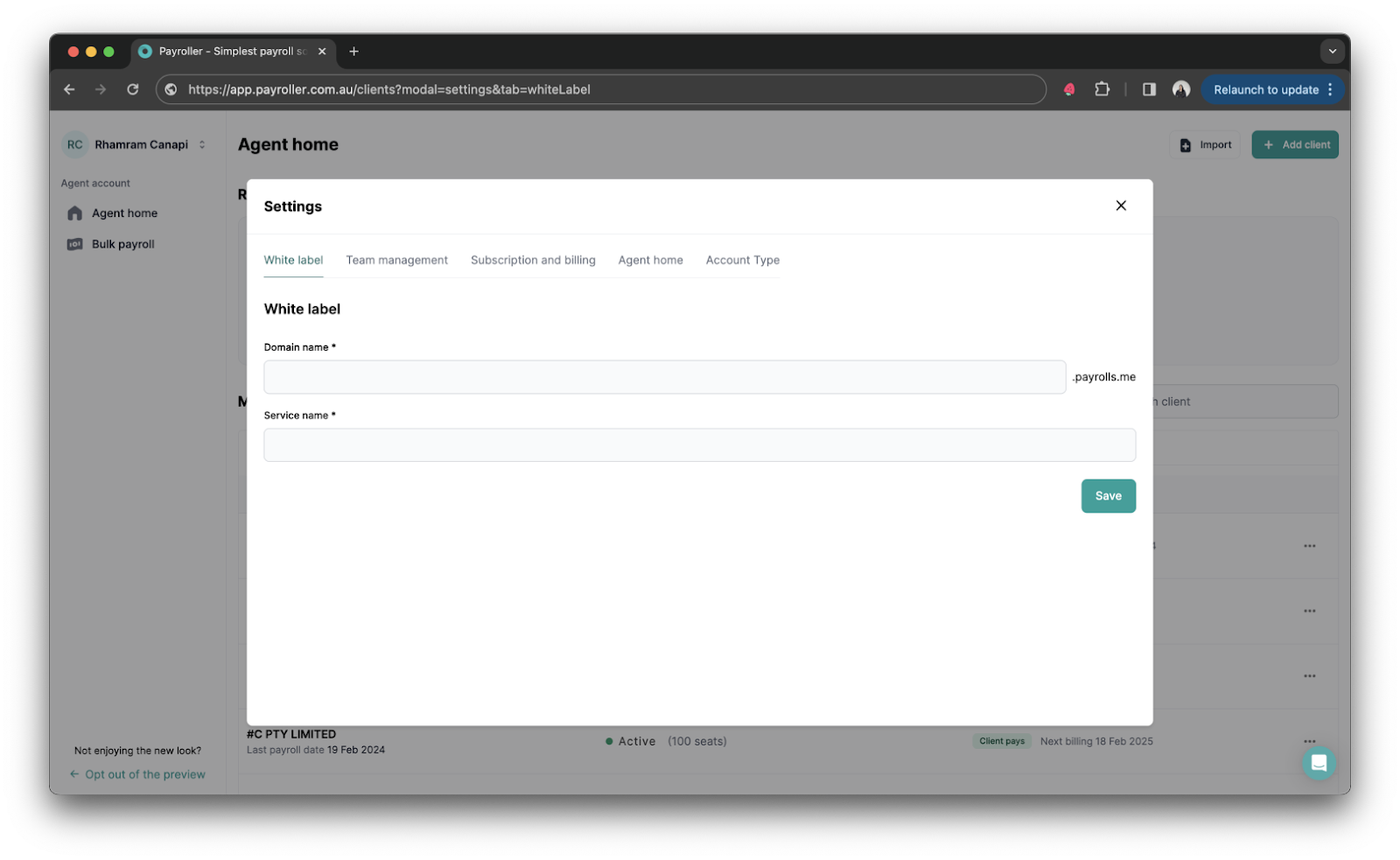The height and width of the screenshot is (860, 1400).
Task: Click the Client pays badge
Action: point(1002,741)
